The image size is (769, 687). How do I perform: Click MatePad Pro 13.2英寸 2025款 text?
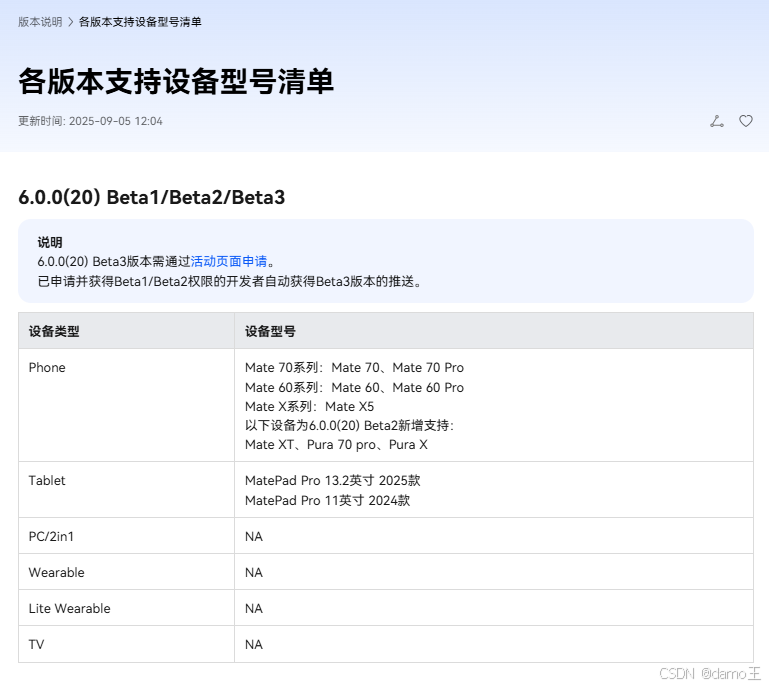(333, 480)
